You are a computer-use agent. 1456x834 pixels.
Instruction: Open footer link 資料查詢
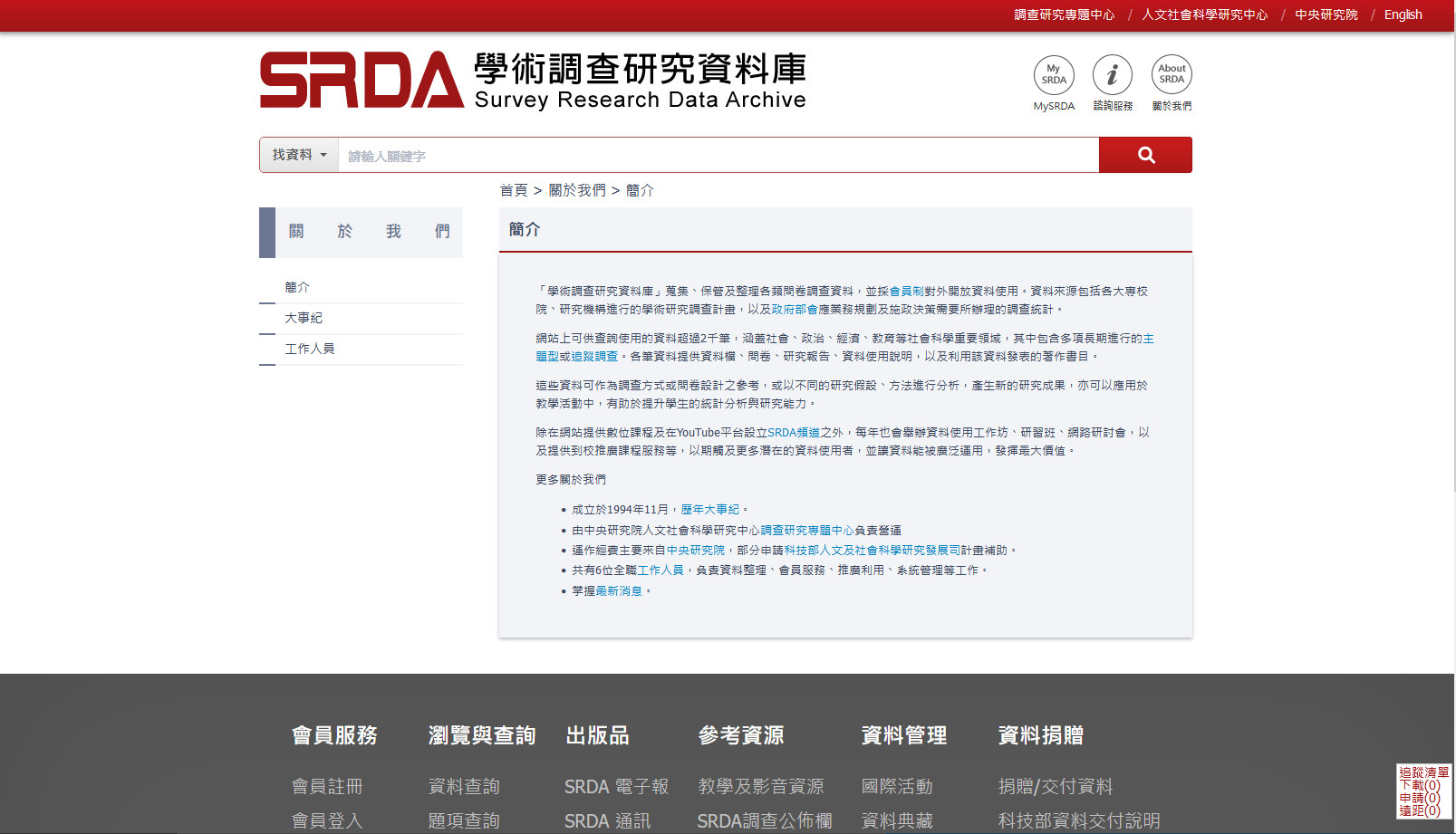click(x=464, y=787)
